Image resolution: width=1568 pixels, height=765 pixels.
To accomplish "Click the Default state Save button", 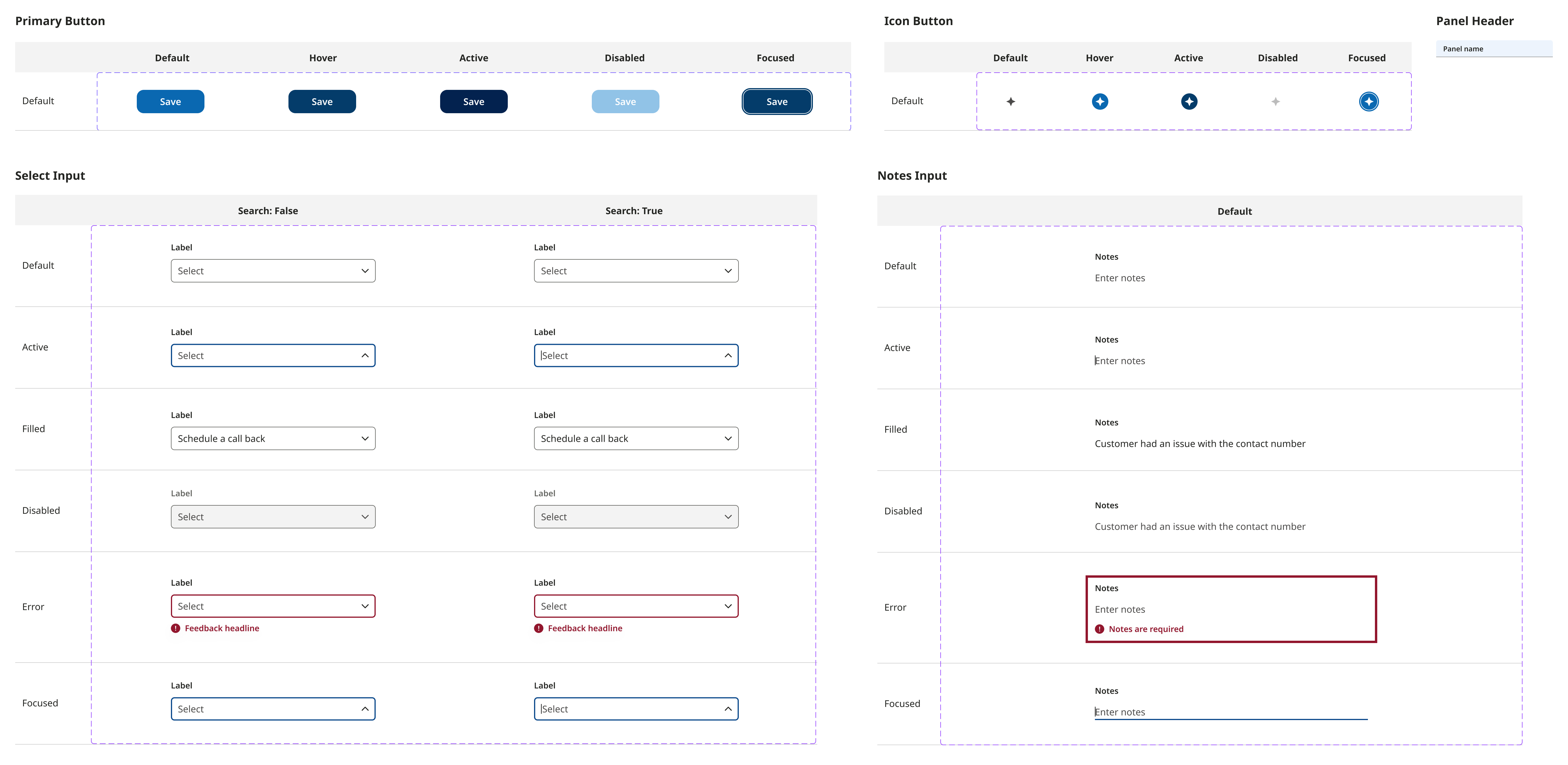I will (x=170, y=101).
